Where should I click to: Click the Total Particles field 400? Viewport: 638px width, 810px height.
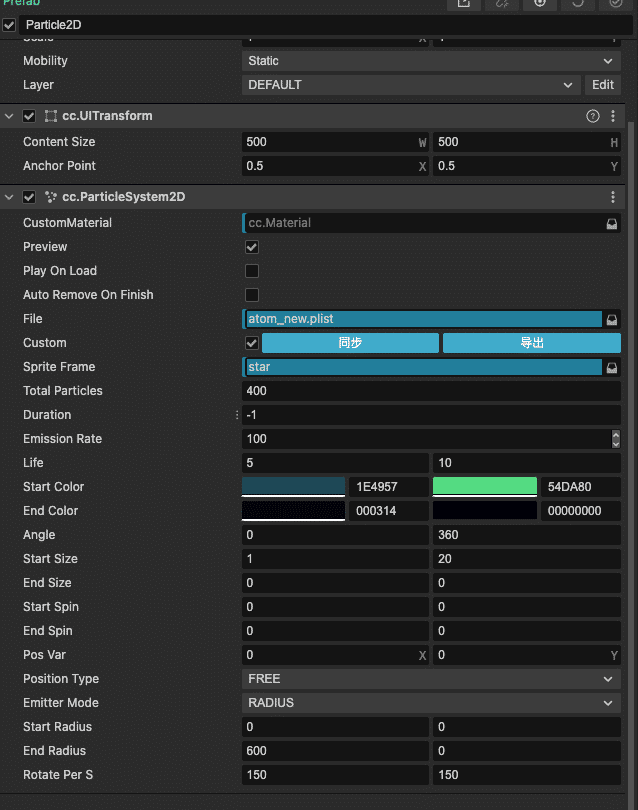(x=431, y=391)
